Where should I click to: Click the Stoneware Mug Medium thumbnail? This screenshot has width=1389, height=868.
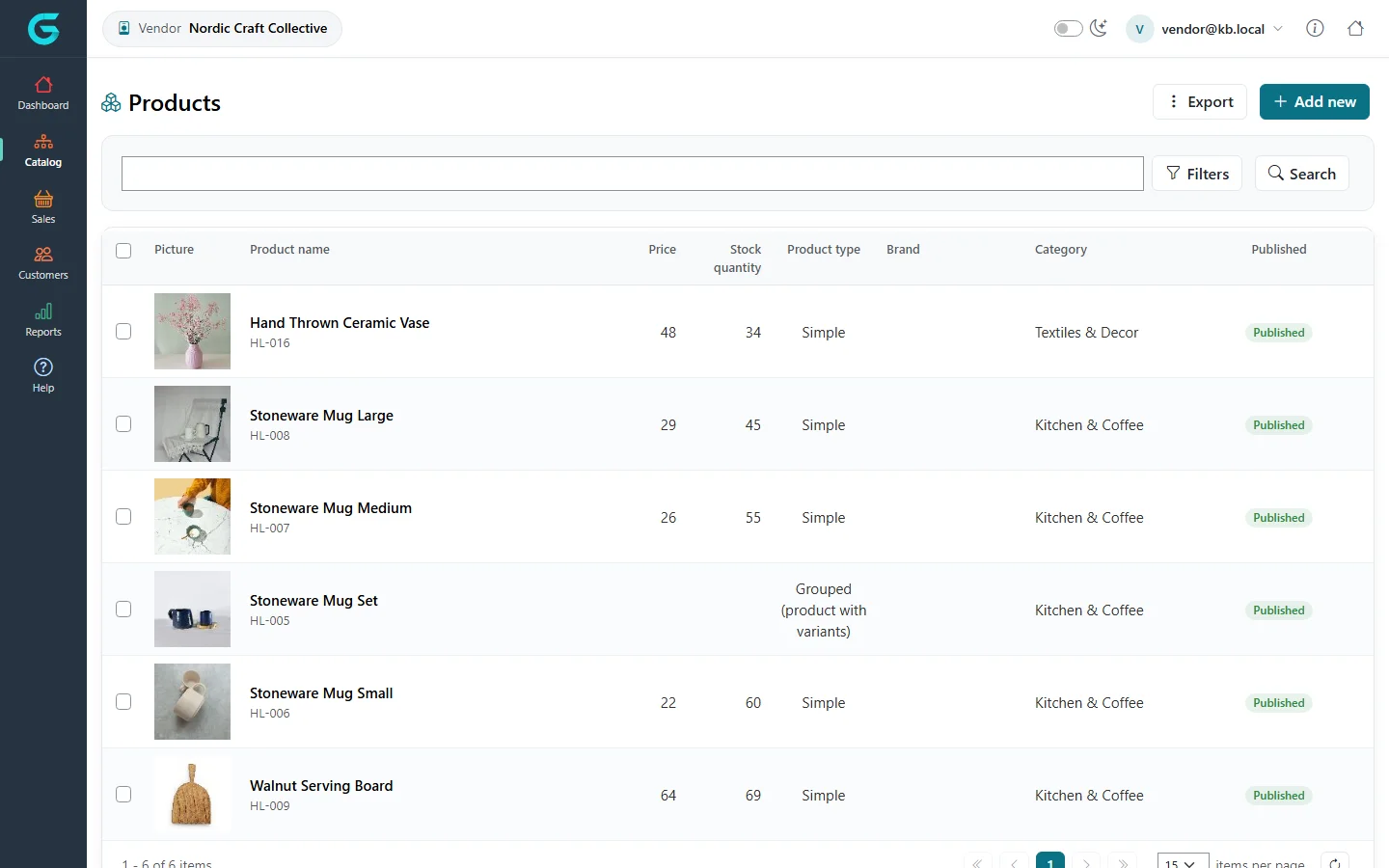click(x=192, y=516)
